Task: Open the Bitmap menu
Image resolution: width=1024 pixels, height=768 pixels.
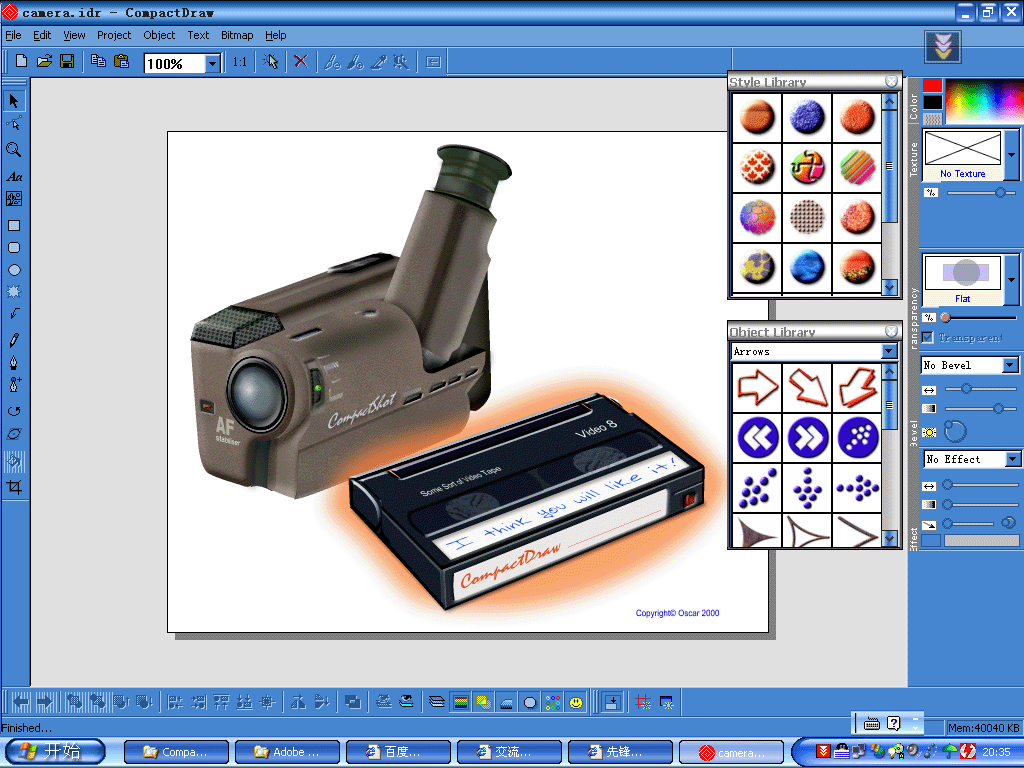Action: click(236, 35)
